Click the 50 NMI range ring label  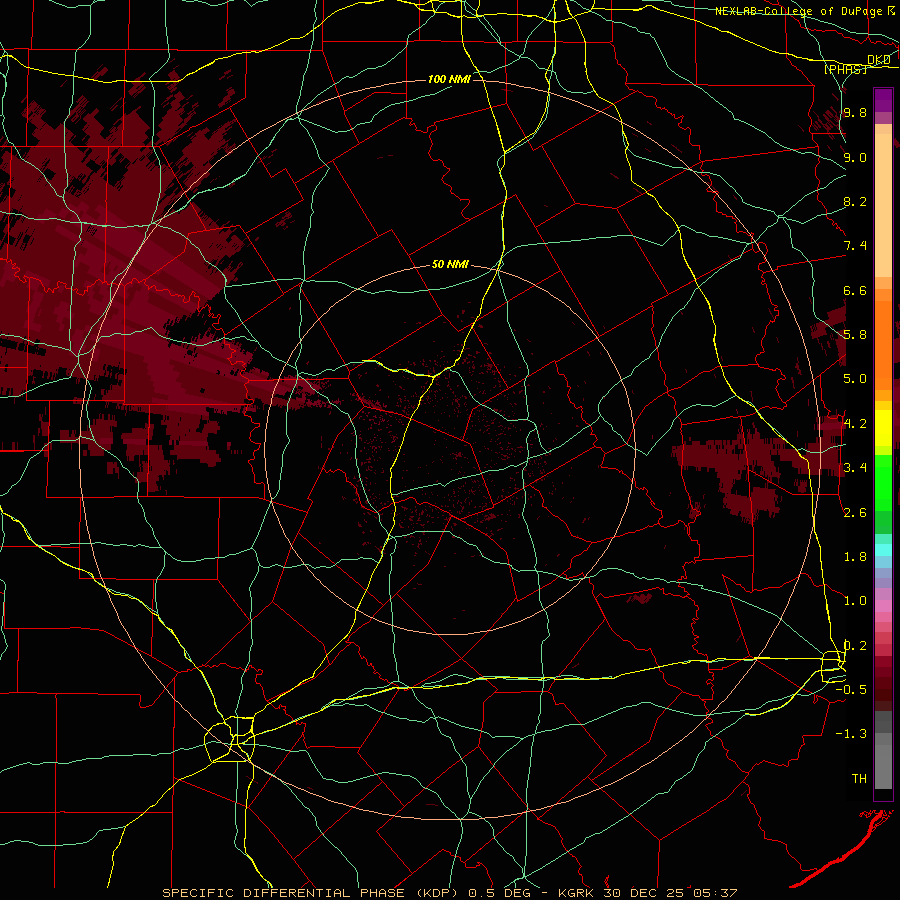point(450,265)
